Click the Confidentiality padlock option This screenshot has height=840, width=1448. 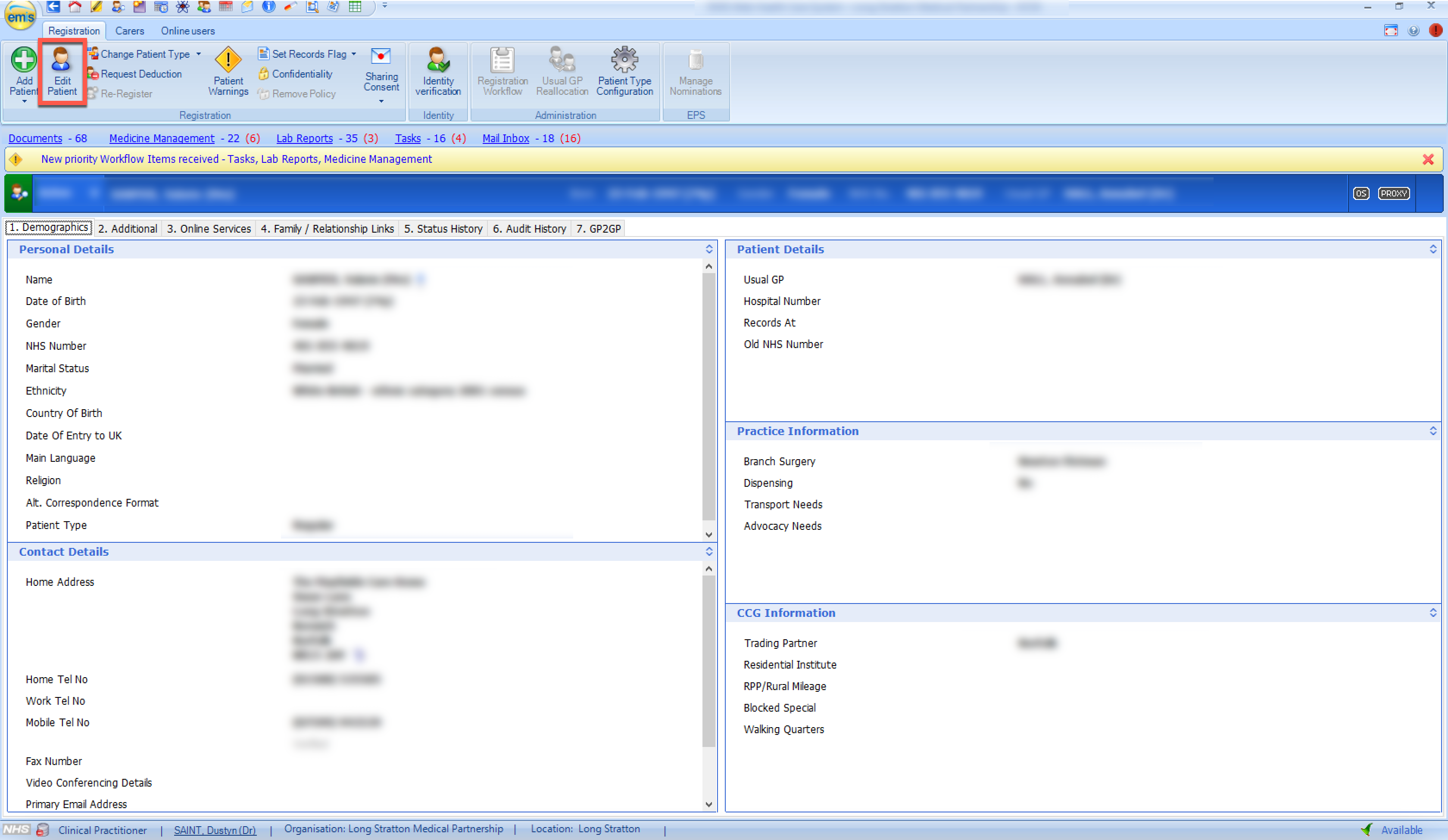pos(295,74)
